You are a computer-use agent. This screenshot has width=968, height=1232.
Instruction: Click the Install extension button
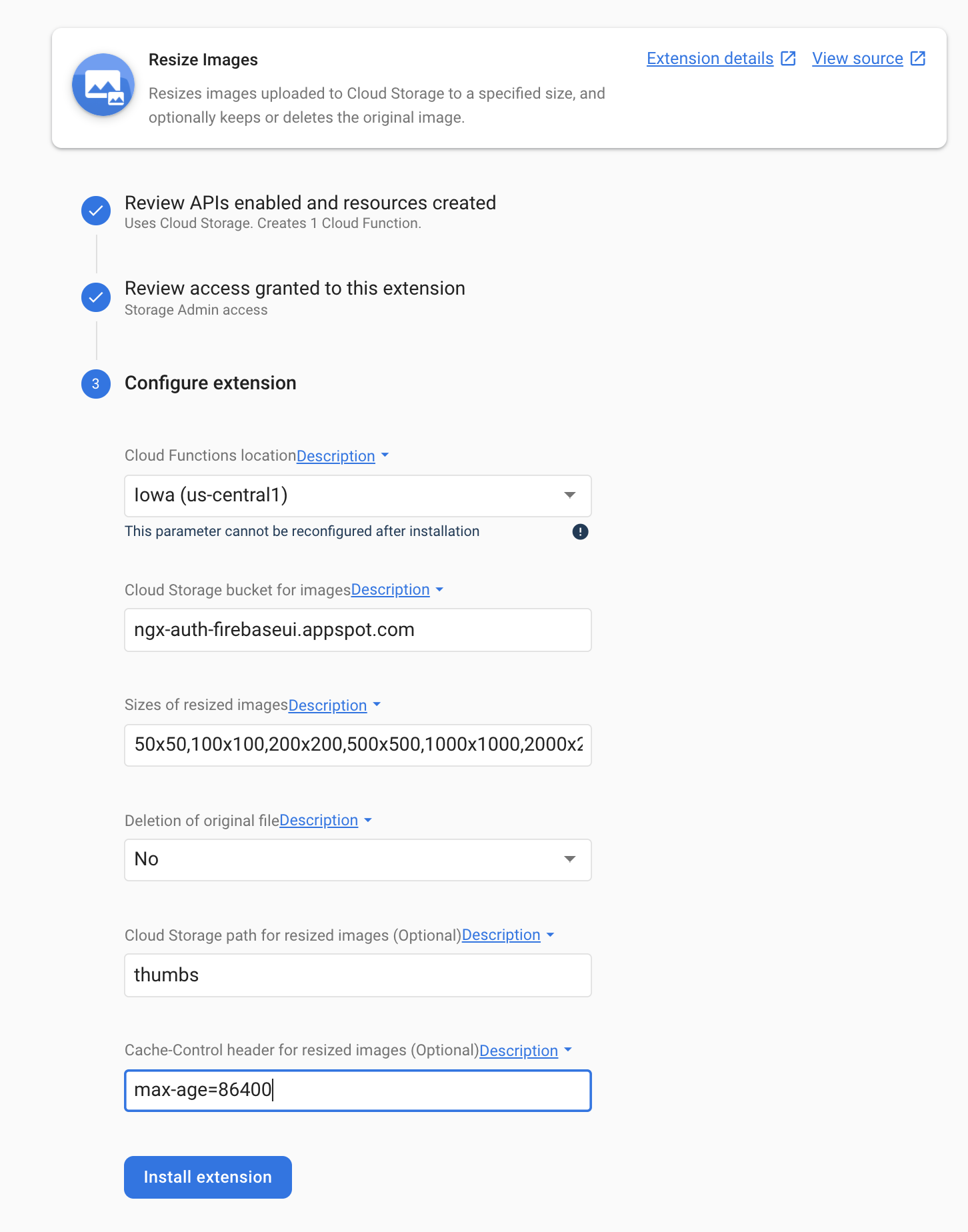tap(208, 1177)
